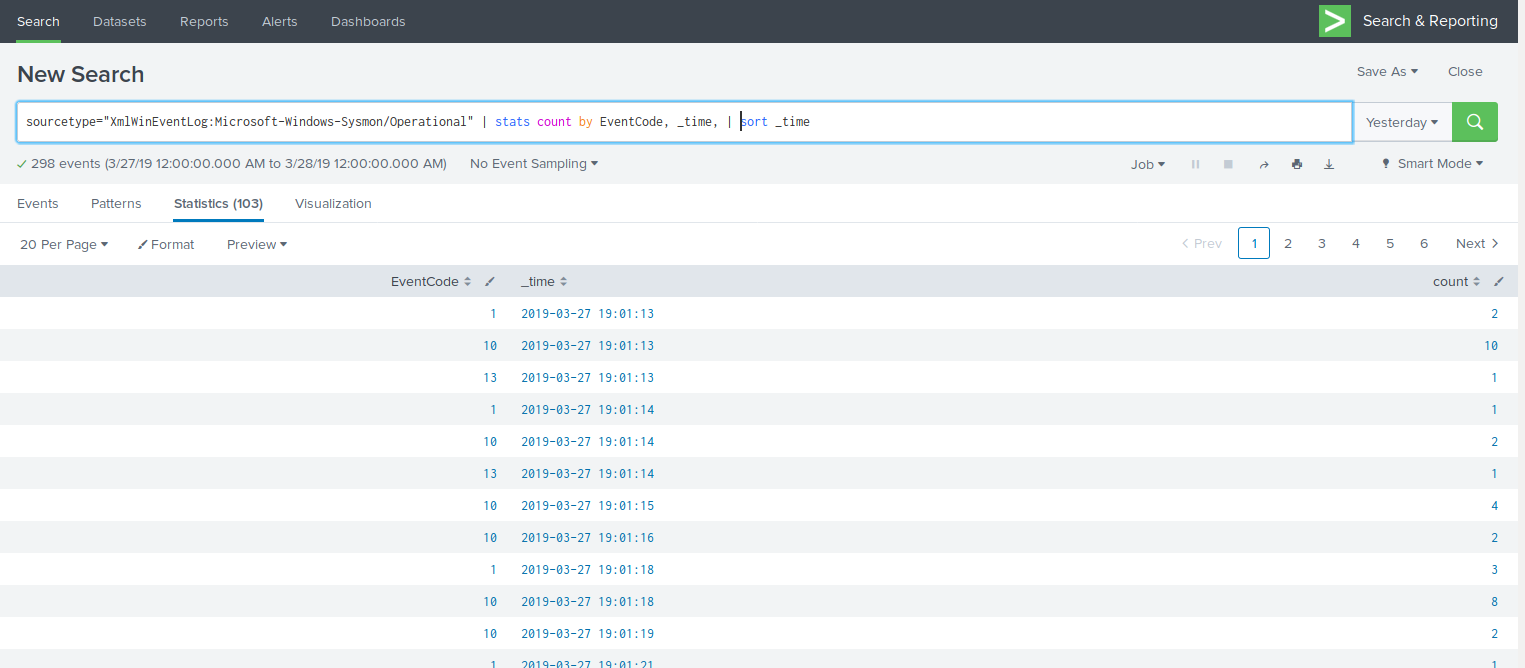Click the pencil icon next to the count column
This screenshot has height=668, width=1525.
(x=1498, y=282)
